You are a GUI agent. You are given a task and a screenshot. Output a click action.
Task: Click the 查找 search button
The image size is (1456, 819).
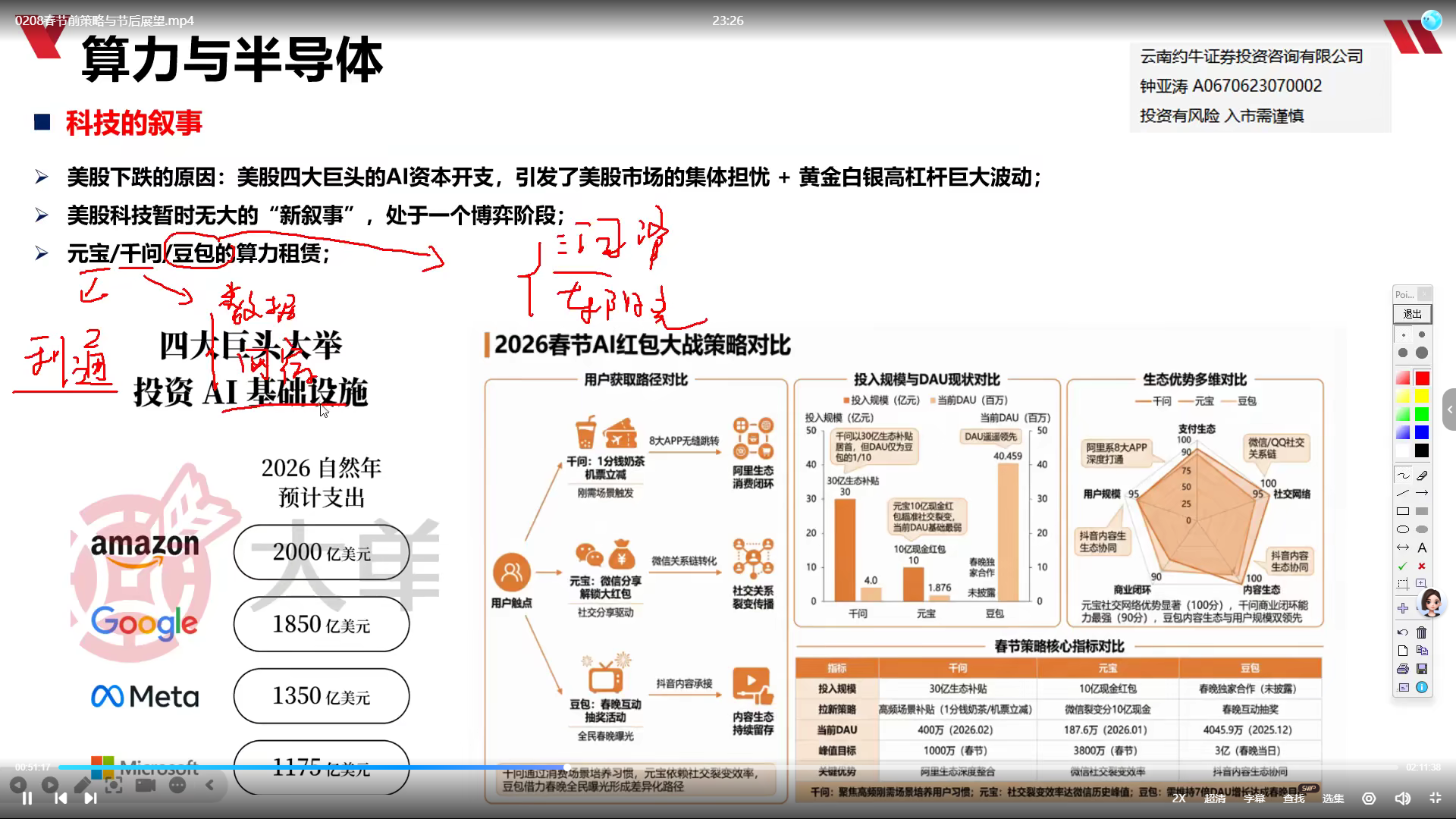(1294, 798)
